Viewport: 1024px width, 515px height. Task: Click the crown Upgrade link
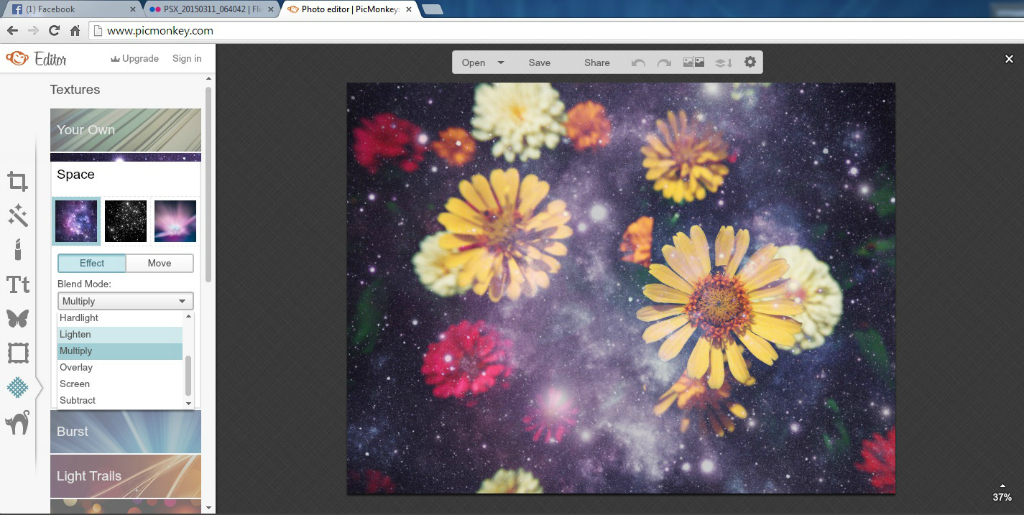pos(135,59)
